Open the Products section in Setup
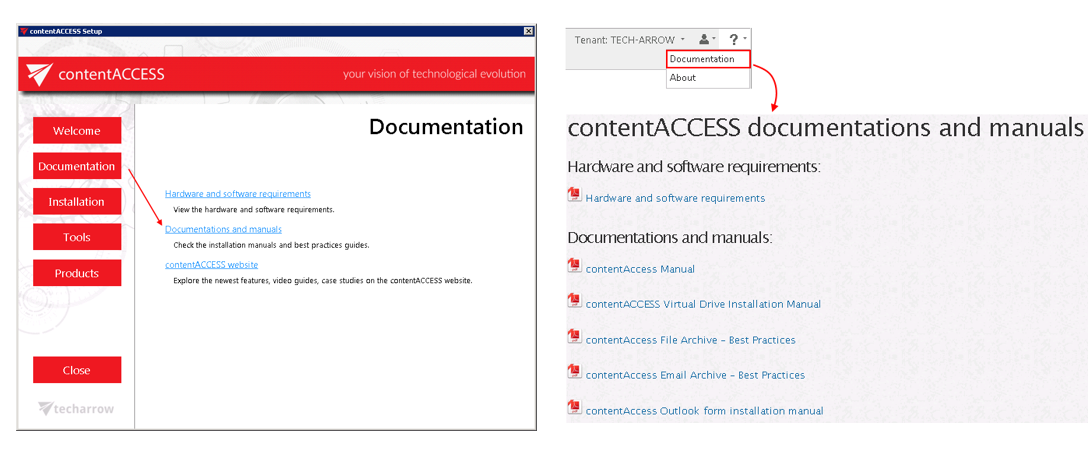Image resolution: width=1089 pixels, height=460 pixels. coord(77,273)
